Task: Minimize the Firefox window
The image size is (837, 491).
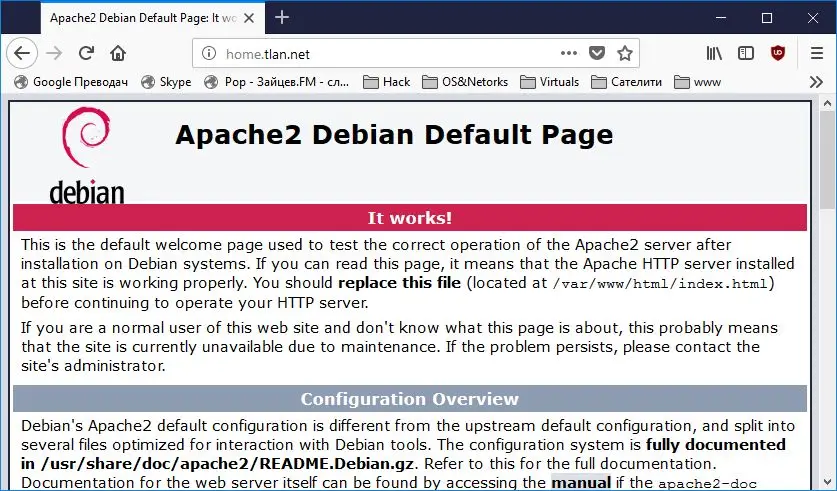Action: coord(721,18)
